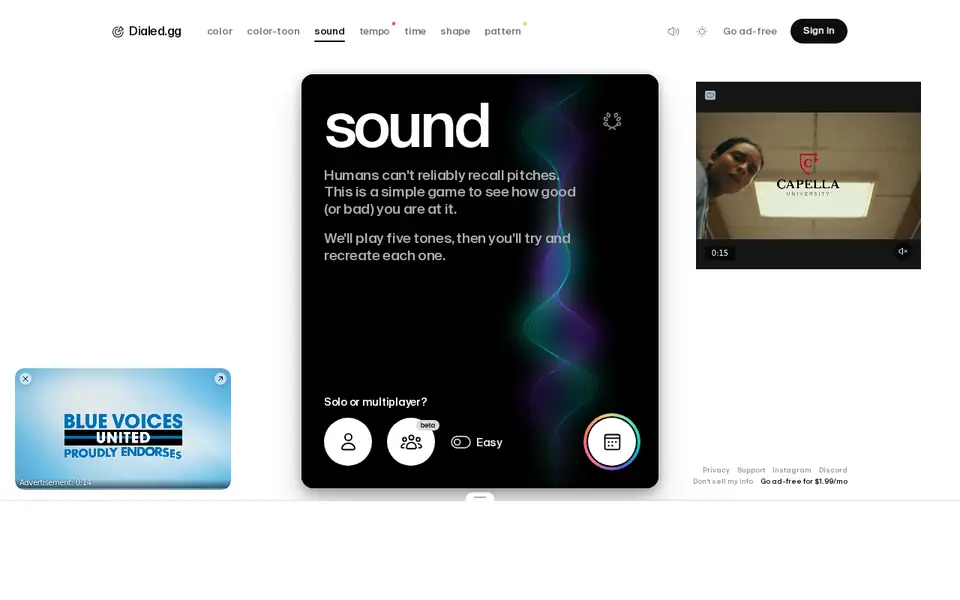Screen dimensions: 960x600
Task: Click the Capella University video ad
Action: 808,175
